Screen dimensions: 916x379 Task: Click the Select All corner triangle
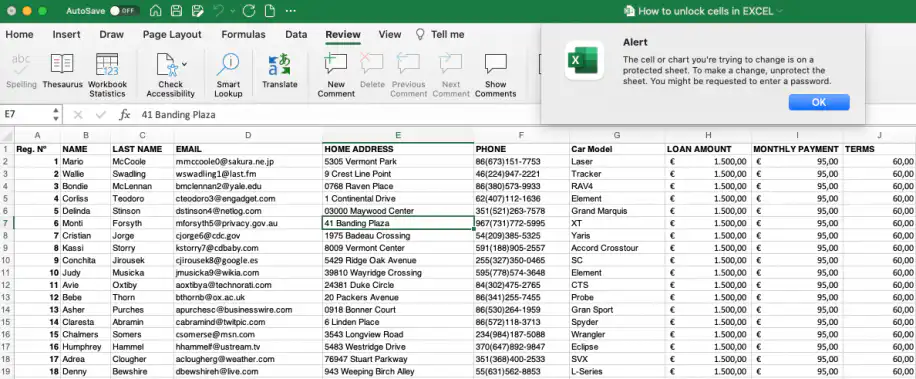[x=7, y=135]
